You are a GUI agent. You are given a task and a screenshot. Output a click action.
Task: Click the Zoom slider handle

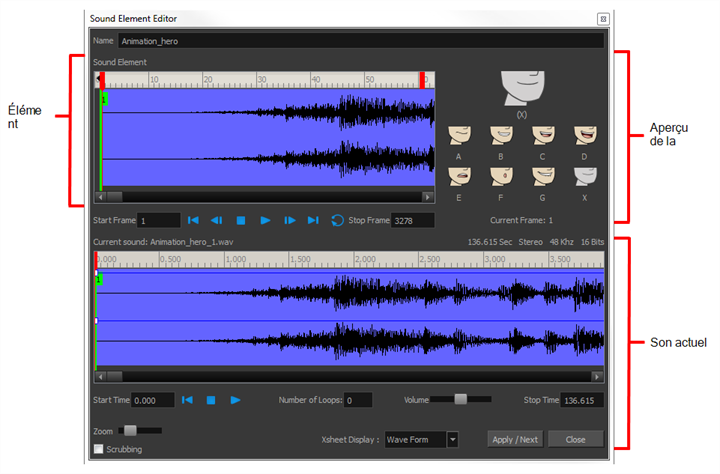pos(130,430)
